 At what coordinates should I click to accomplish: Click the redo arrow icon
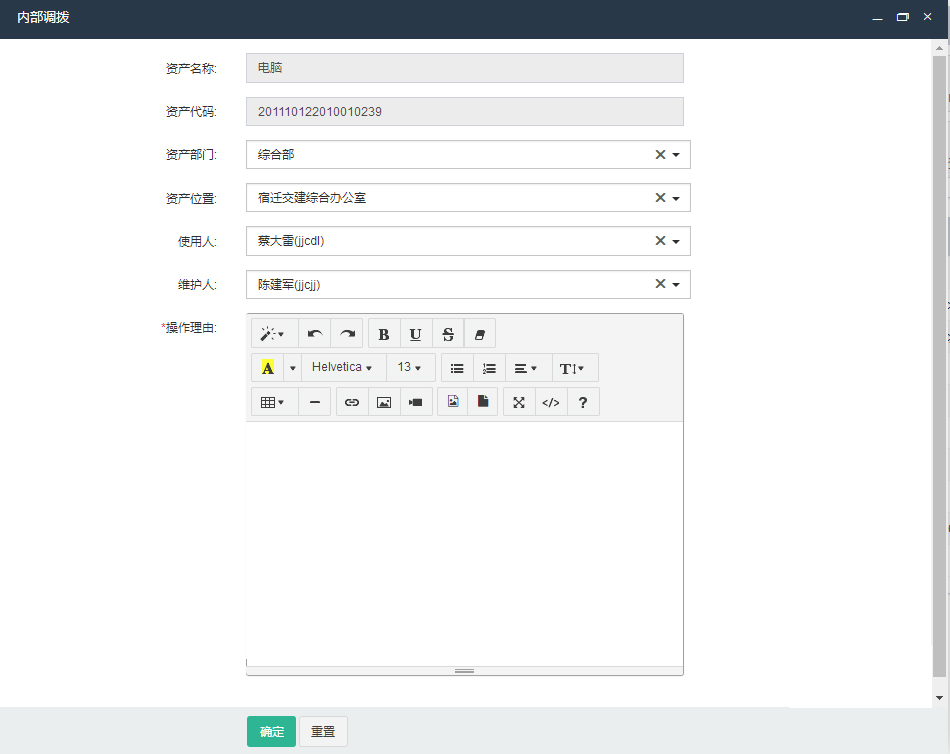click(x=347, y=334)
